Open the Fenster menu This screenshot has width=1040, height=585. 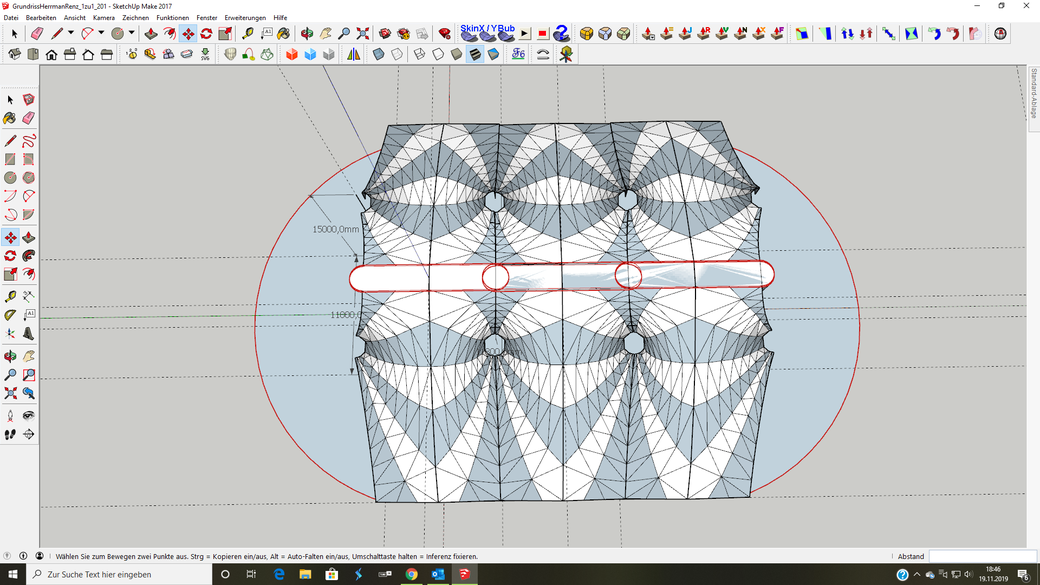click(206, 18)
